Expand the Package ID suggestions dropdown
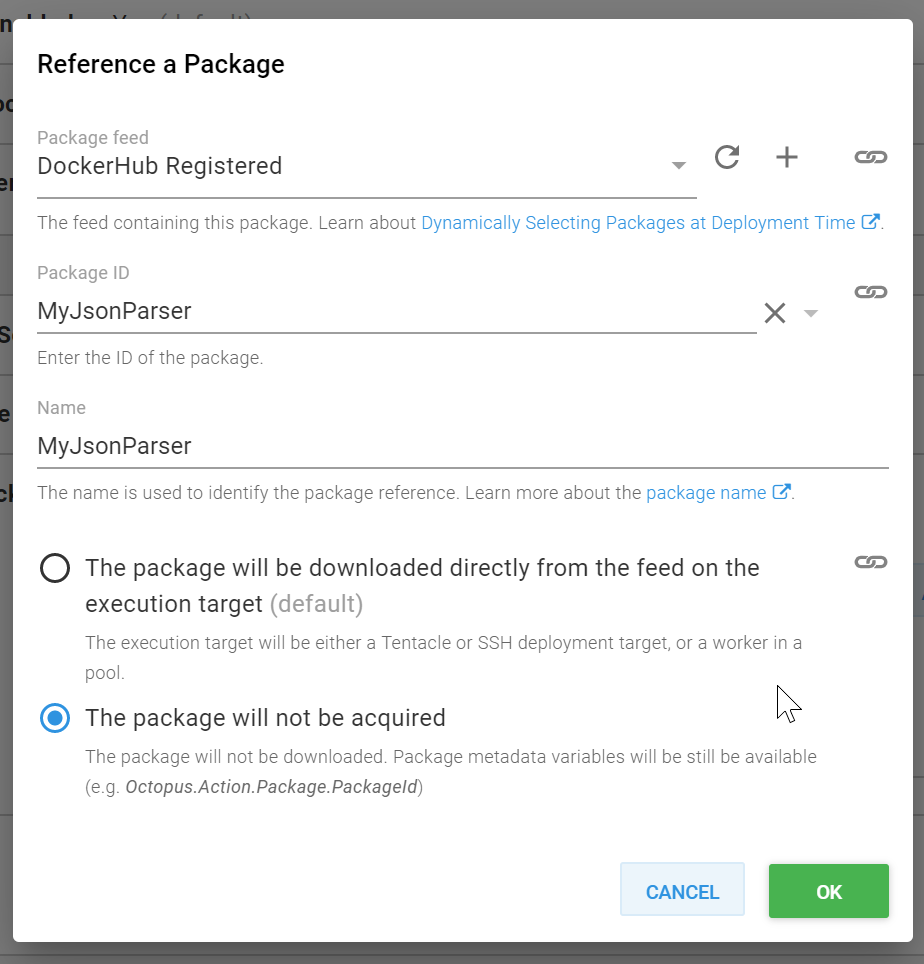The height and width of the screenshot is (964, 924). click(810, 313)
